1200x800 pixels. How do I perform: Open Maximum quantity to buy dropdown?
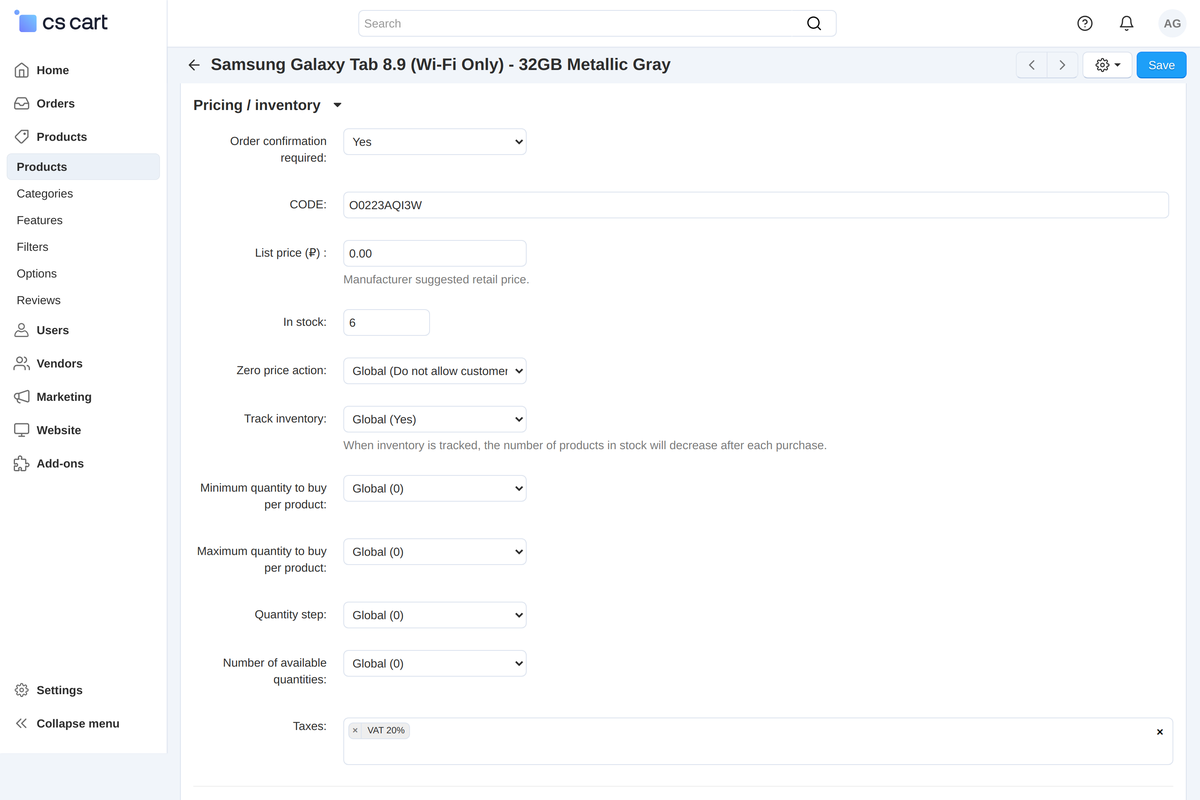(435, 552)
